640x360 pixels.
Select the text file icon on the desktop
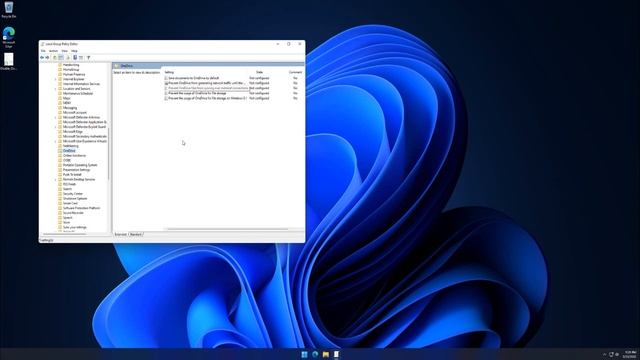(x=9, y=61)
